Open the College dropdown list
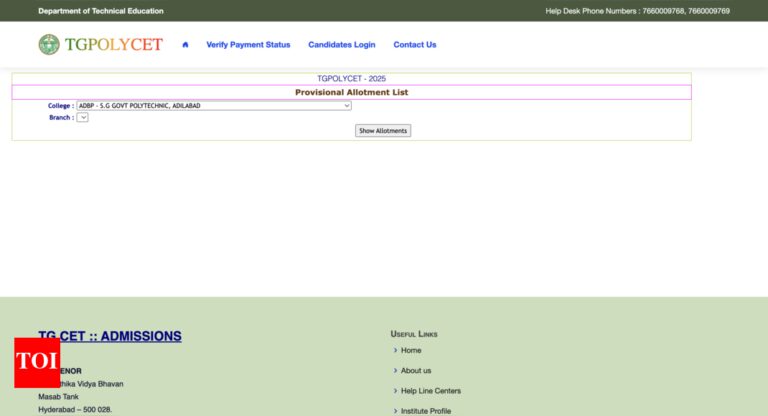 pyautogui.click(x=214, y=105)
